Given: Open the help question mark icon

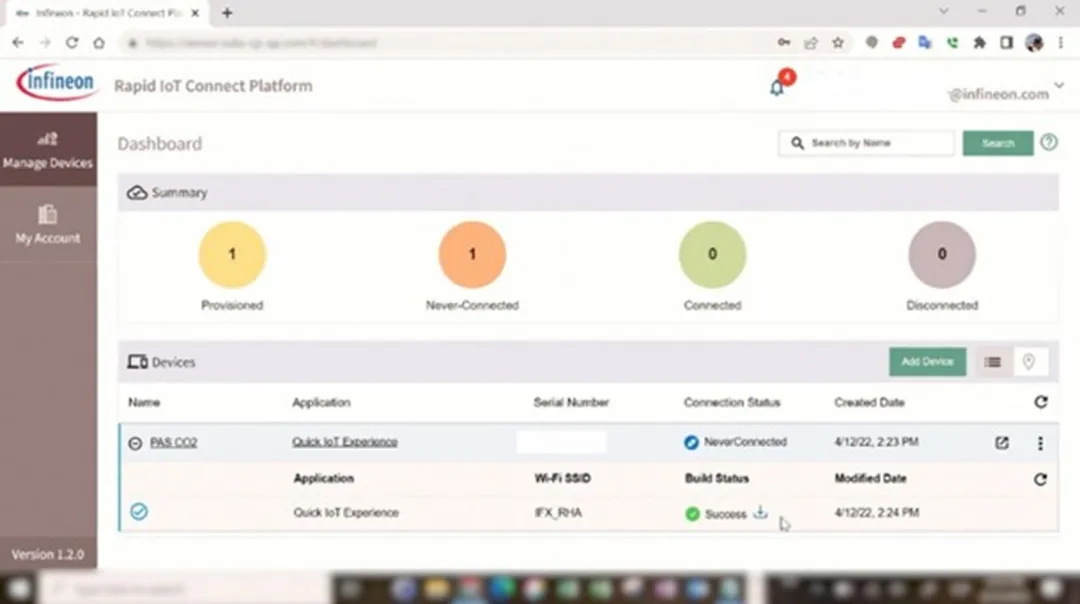Looking at the screenshot, I should [1048, 142].
